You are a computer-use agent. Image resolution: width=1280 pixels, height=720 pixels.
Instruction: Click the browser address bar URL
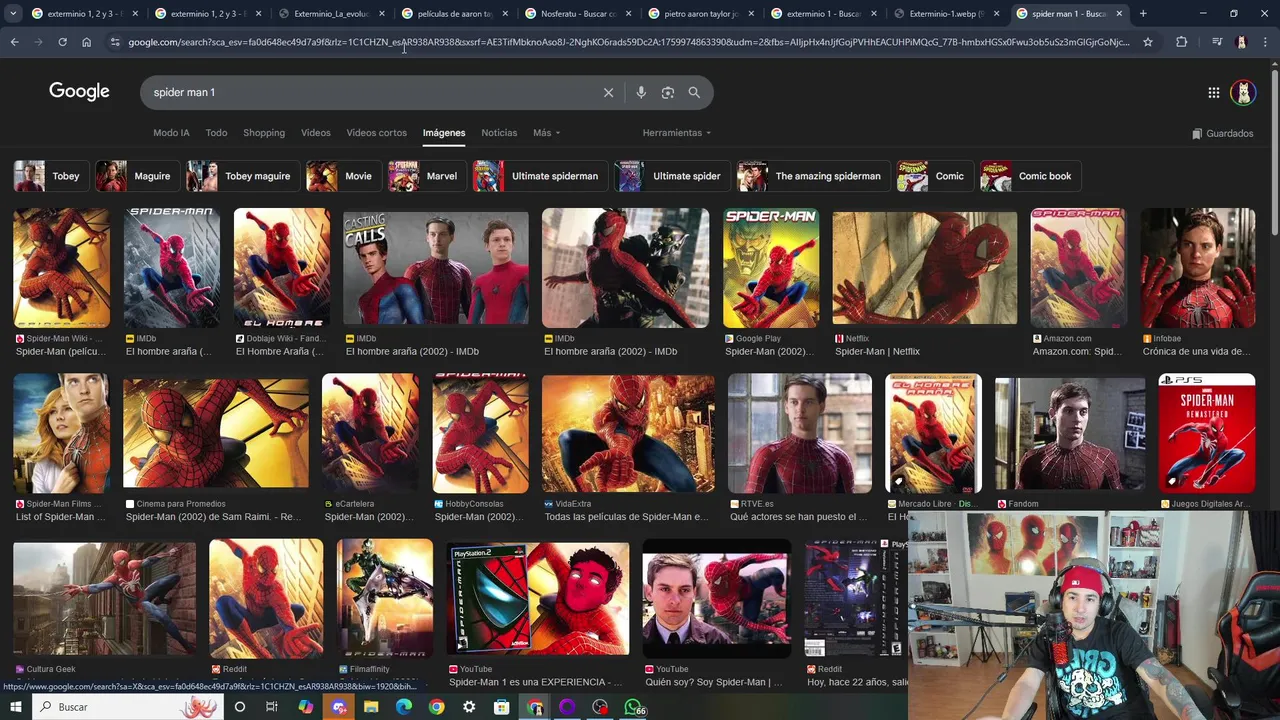point(629,42)
